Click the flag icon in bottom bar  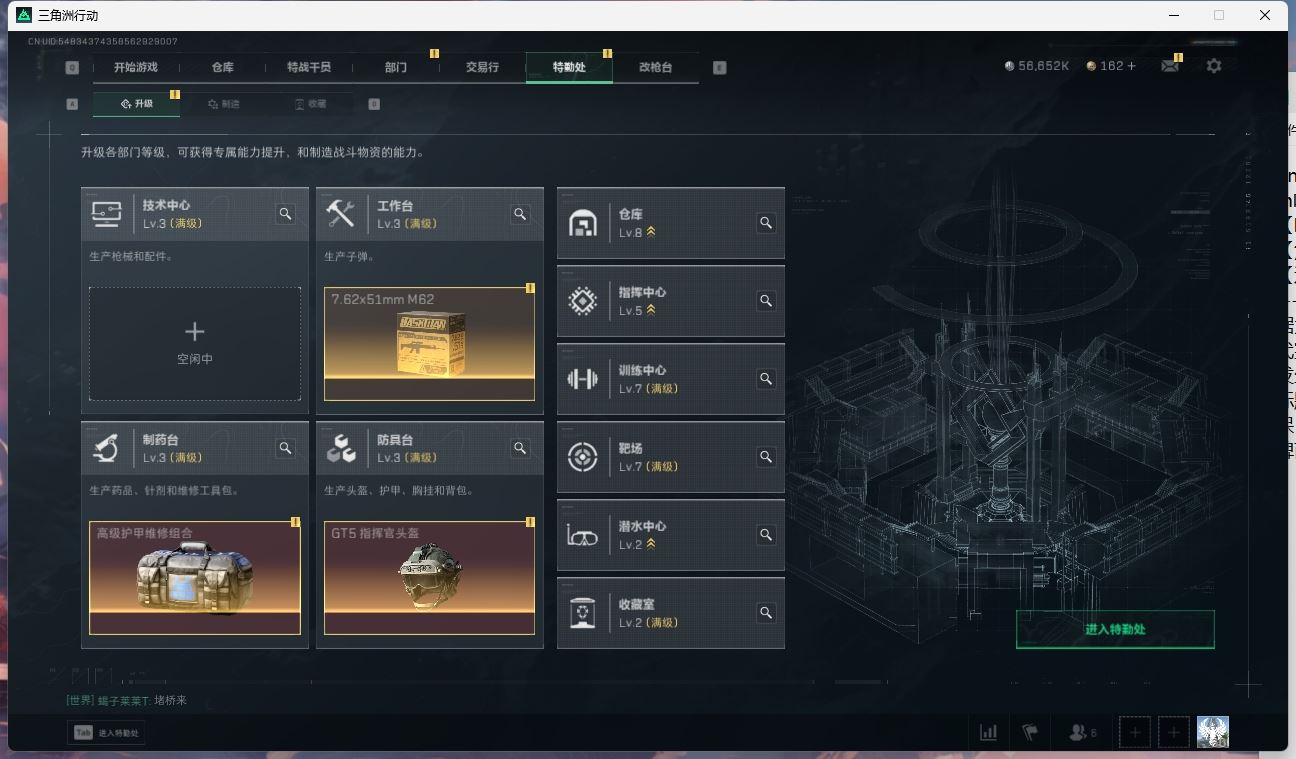click(1030, 732)
